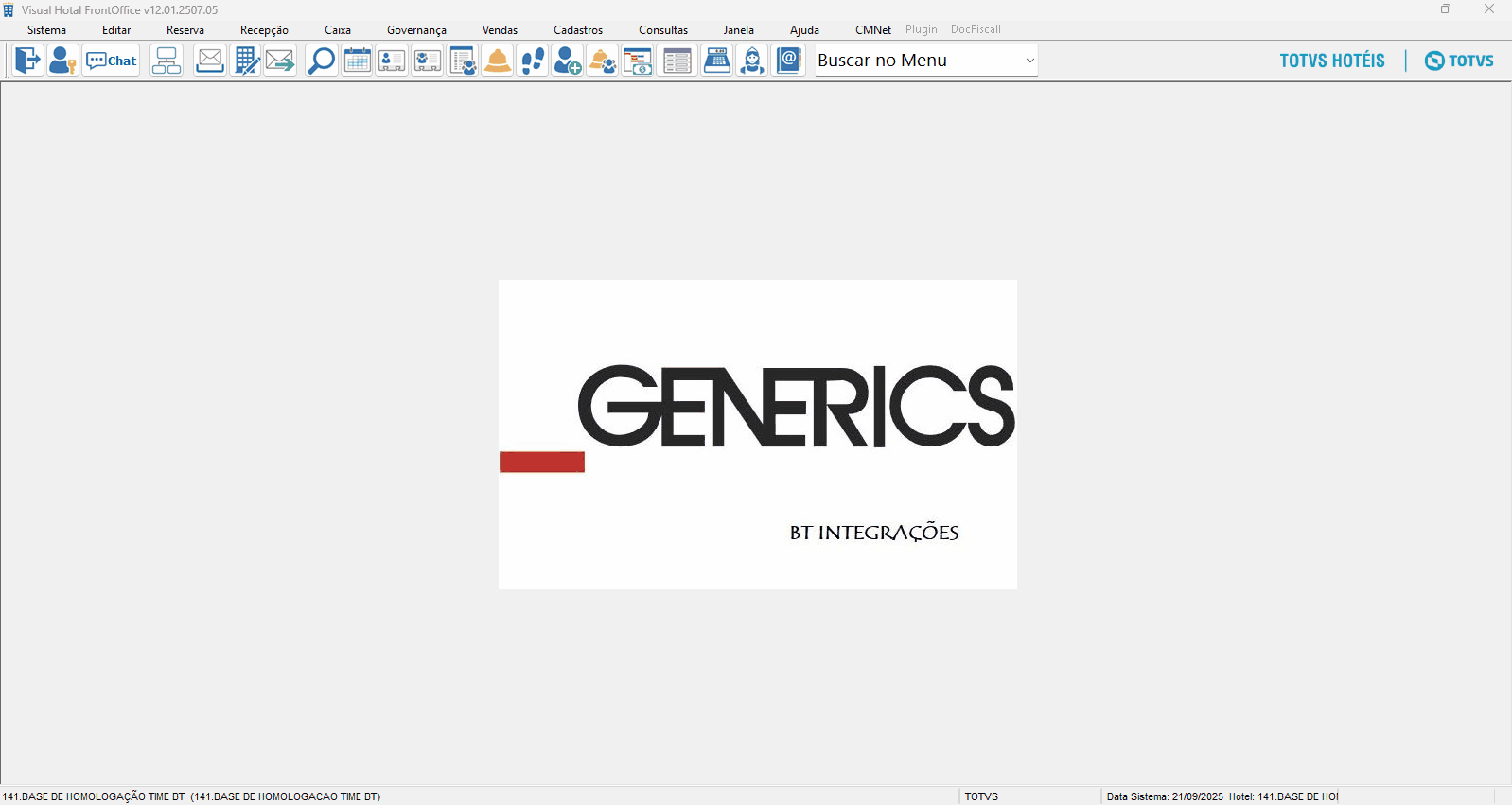1512x805 pixels.
Task: Click the group ID card icon
Action: tap(428, 61)
